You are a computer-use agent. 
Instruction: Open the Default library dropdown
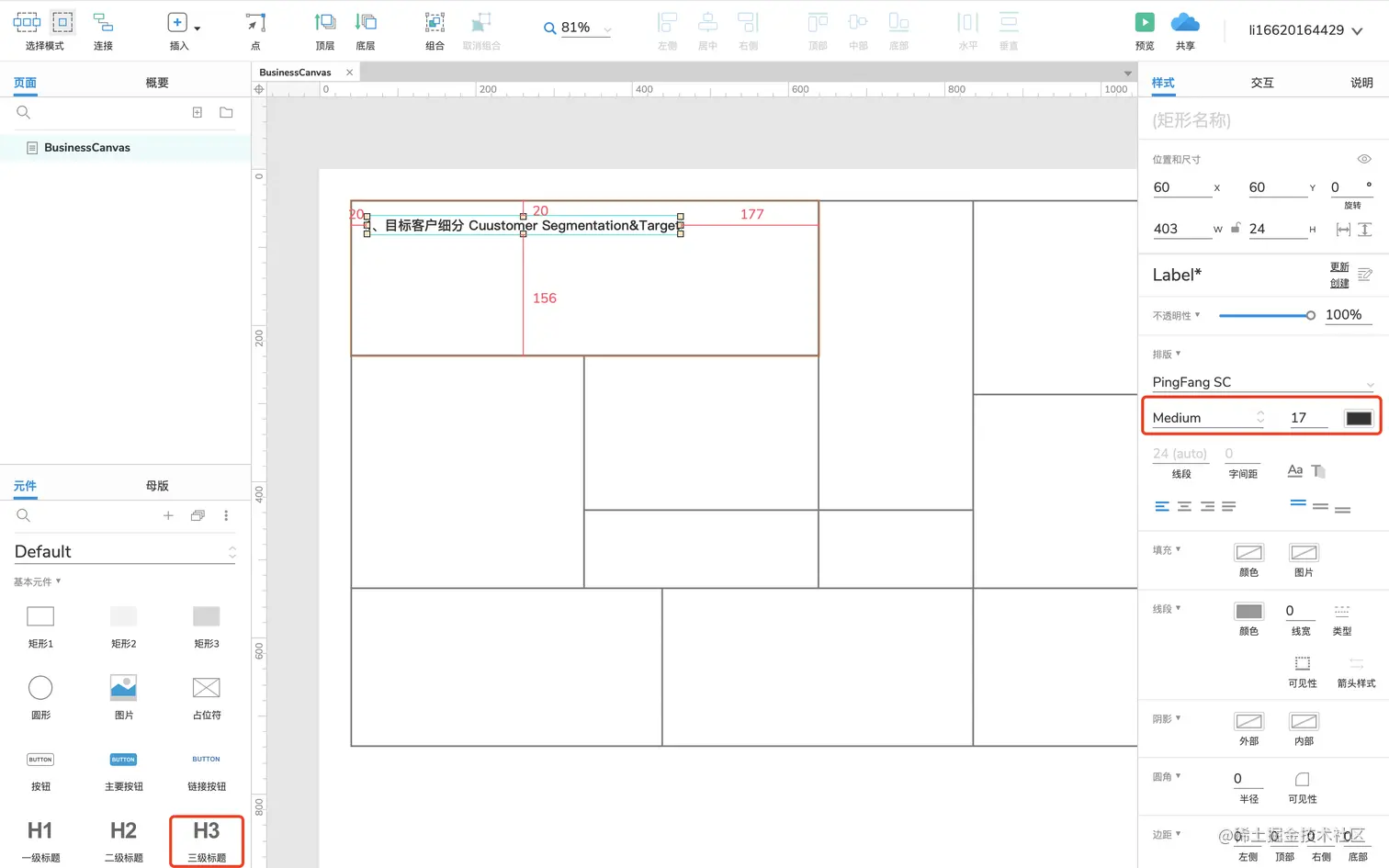coord(125,551)
